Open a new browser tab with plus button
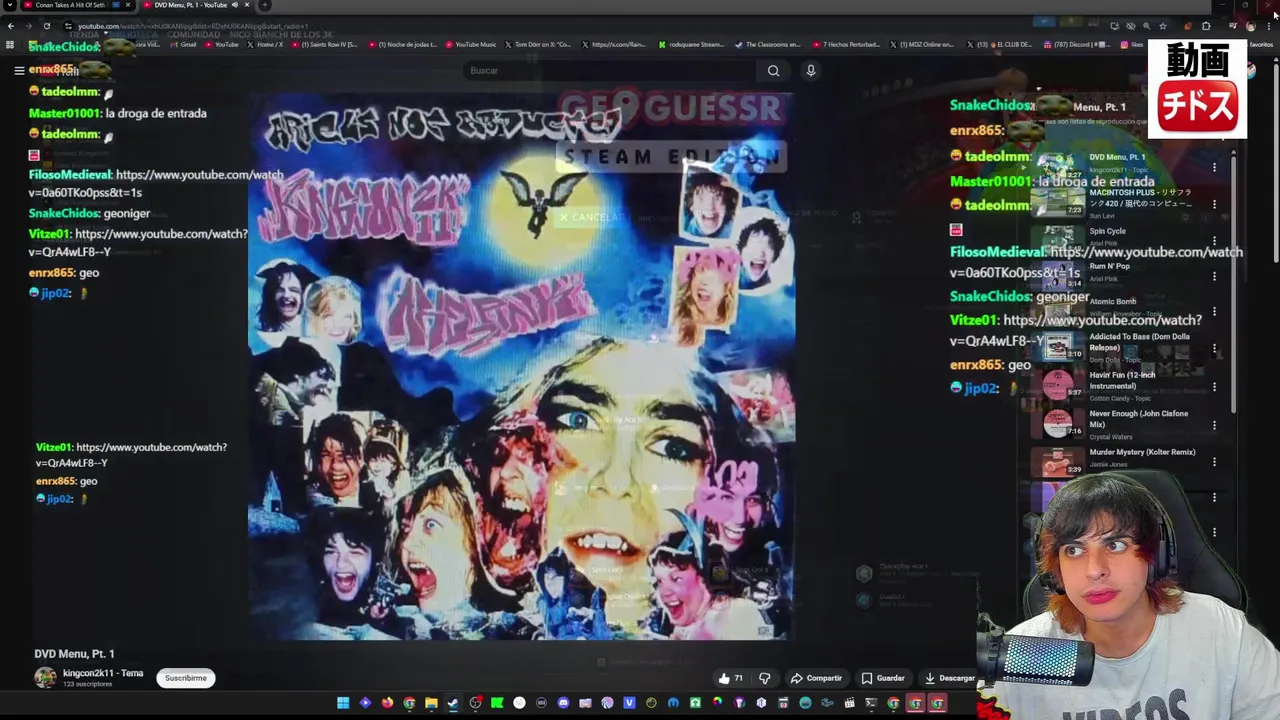1280x720 pixels. [264, 5]
